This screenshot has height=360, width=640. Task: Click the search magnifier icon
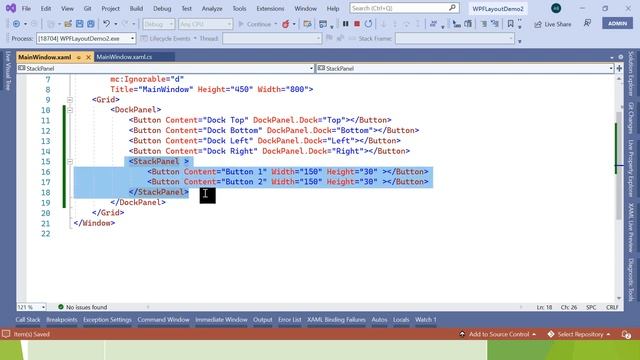452,8
